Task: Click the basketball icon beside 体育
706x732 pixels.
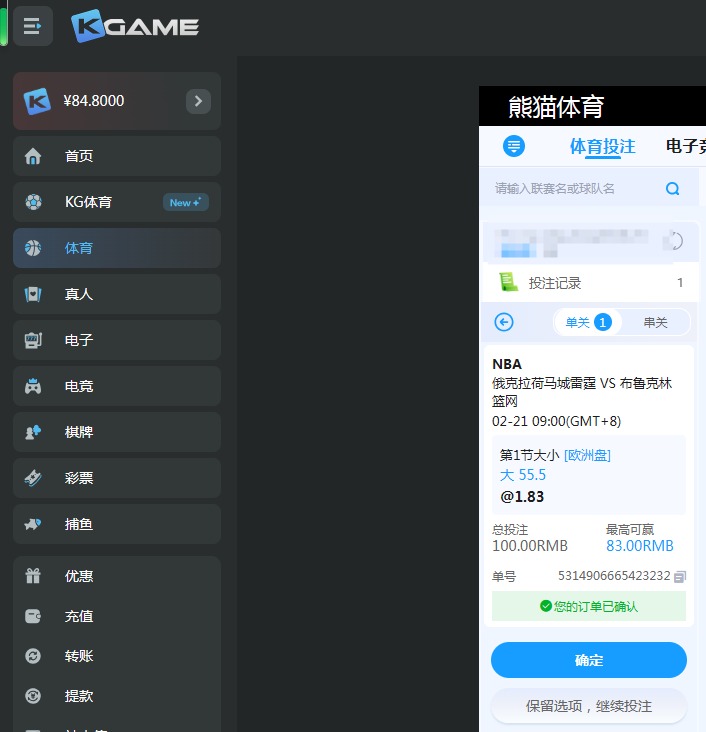Action: point(33,248)
